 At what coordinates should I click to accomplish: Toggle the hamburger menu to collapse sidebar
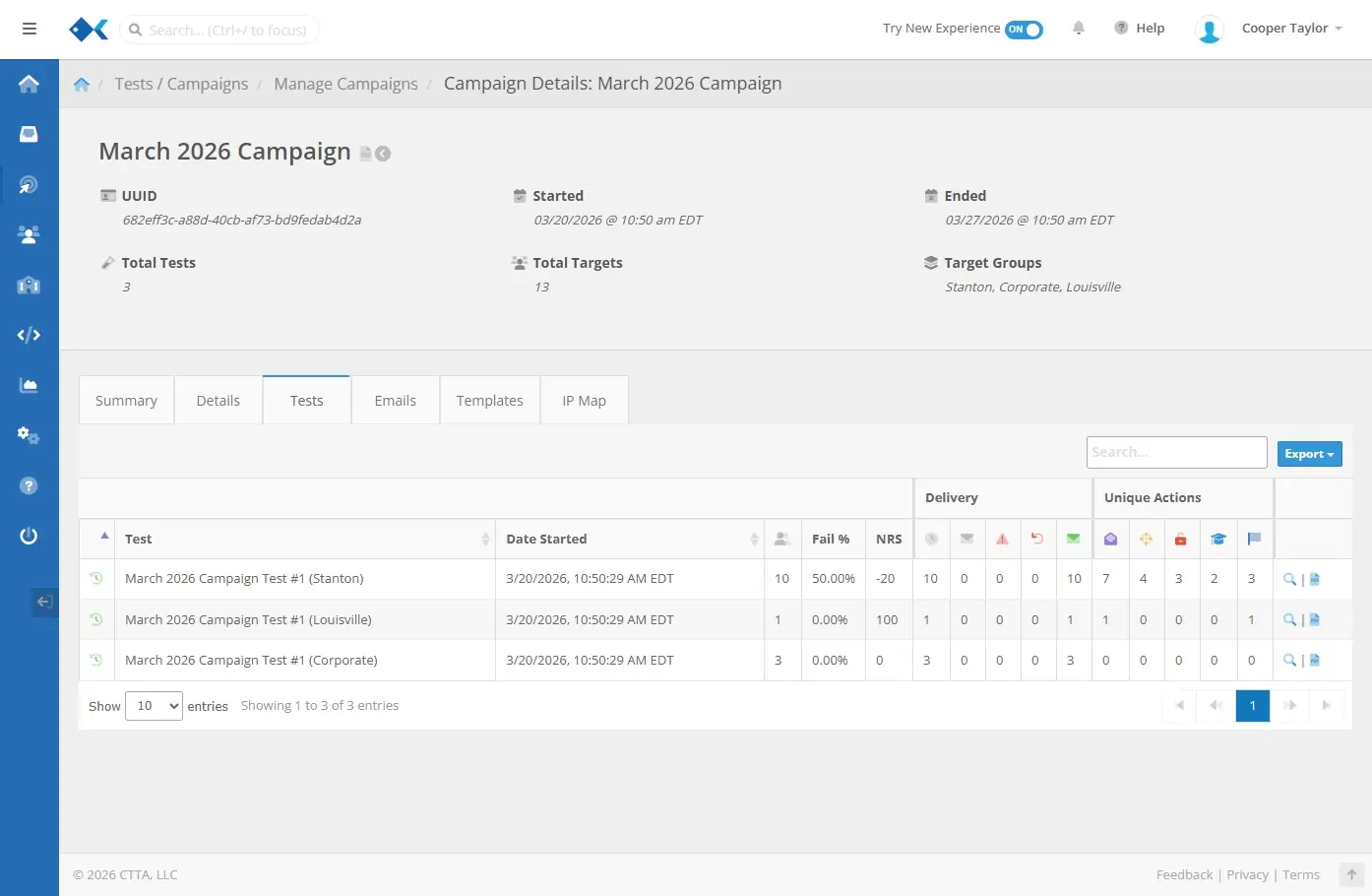(x=30, y=29)
